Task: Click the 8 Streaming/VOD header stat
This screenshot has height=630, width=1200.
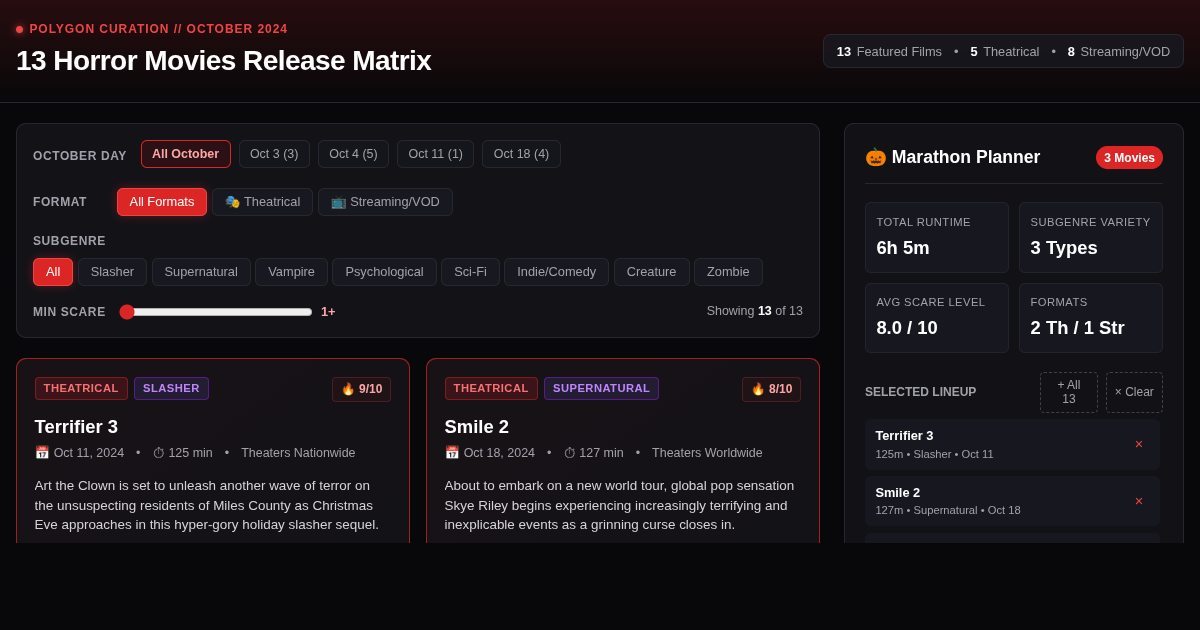Action: pos(1118,51)
